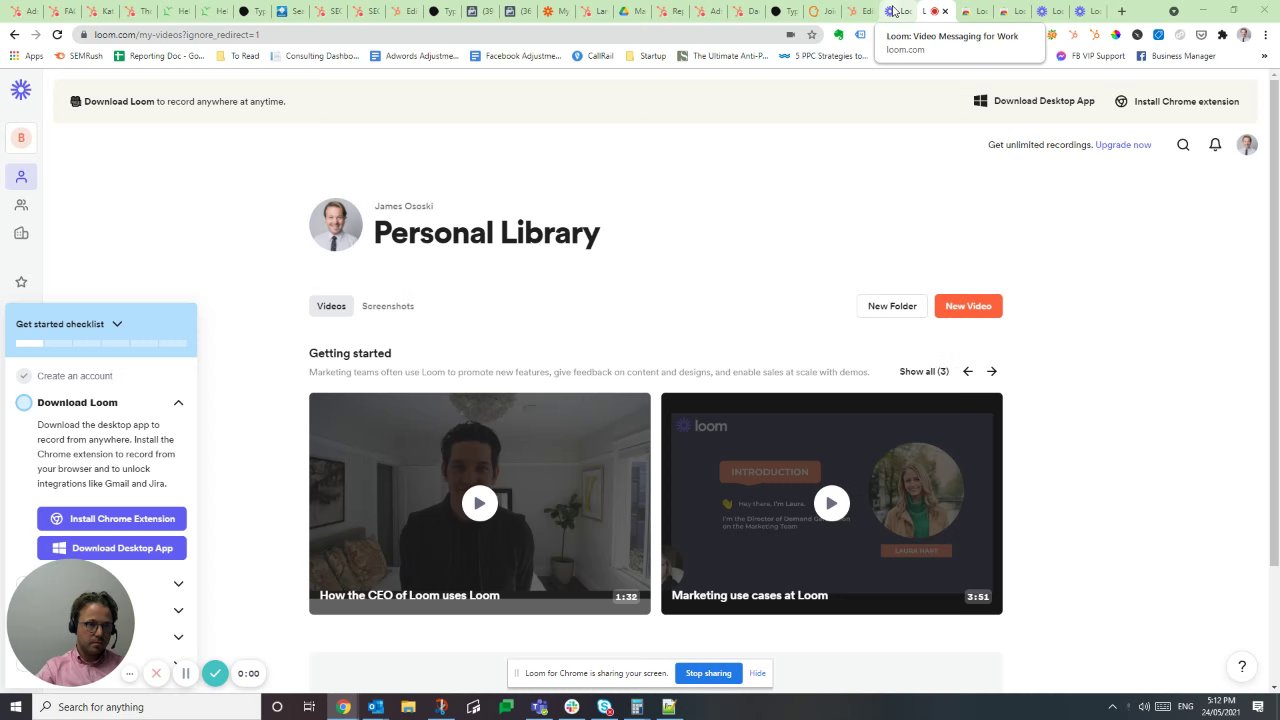Click Install Chrome Extension in checklist
1280x720 pixels.
pyautogui.click(x=112, y=519)
